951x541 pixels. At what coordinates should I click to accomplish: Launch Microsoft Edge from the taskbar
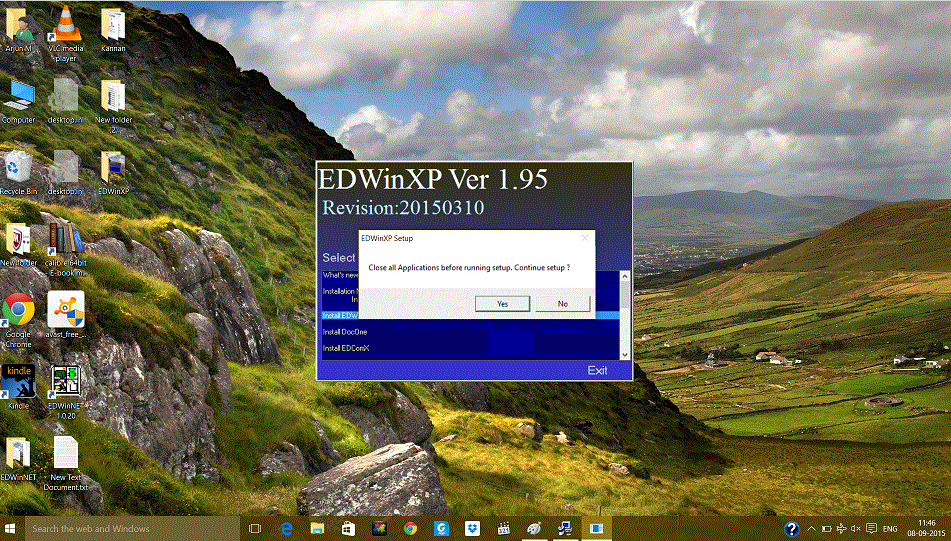click(x=286, y=528)
